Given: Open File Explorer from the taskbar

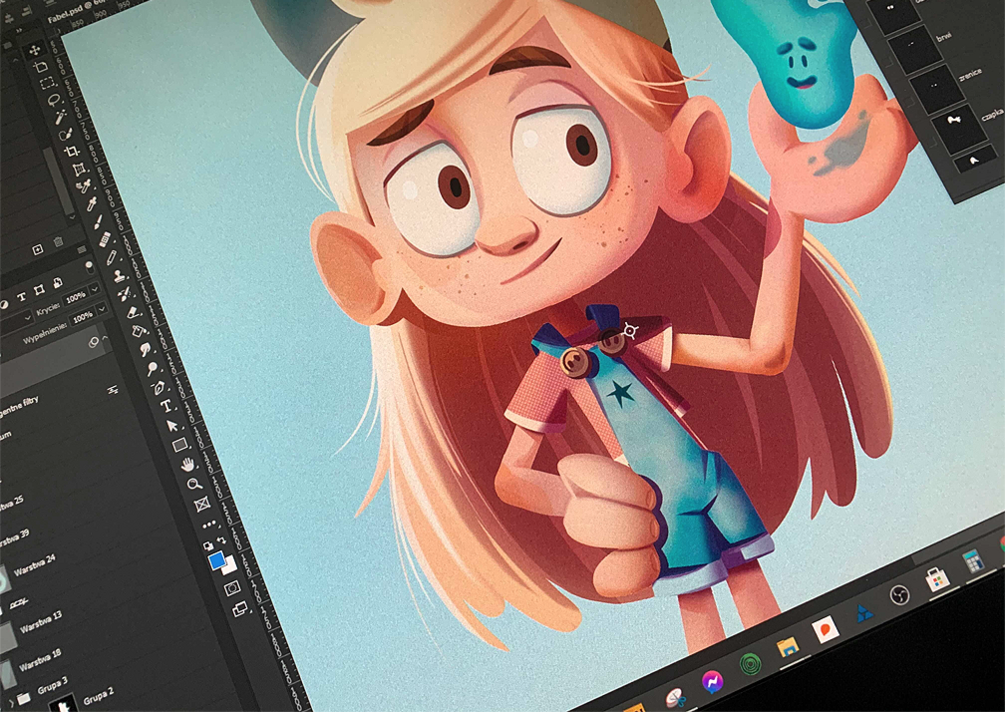Looking at the screenshot, I should (x=787, y=647).
